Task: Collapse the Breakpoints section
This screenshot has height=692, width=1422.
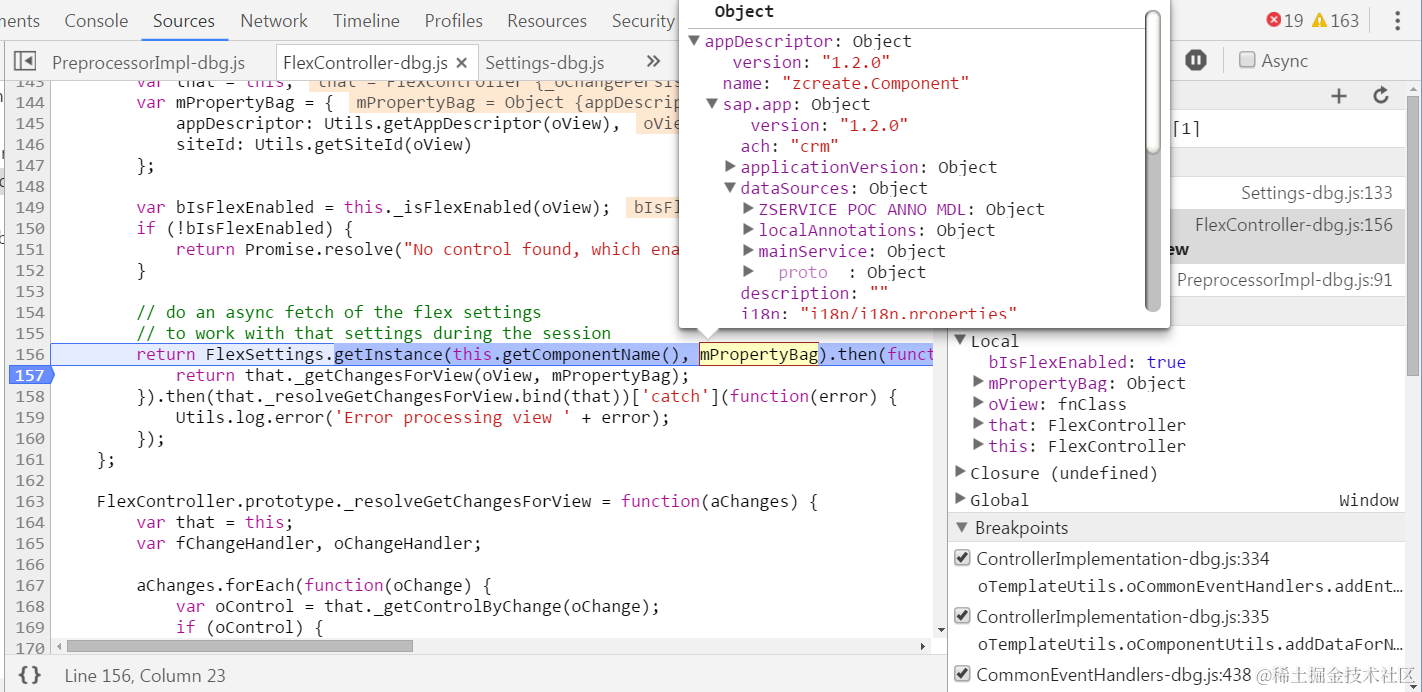Action: [x=961, y=527]
